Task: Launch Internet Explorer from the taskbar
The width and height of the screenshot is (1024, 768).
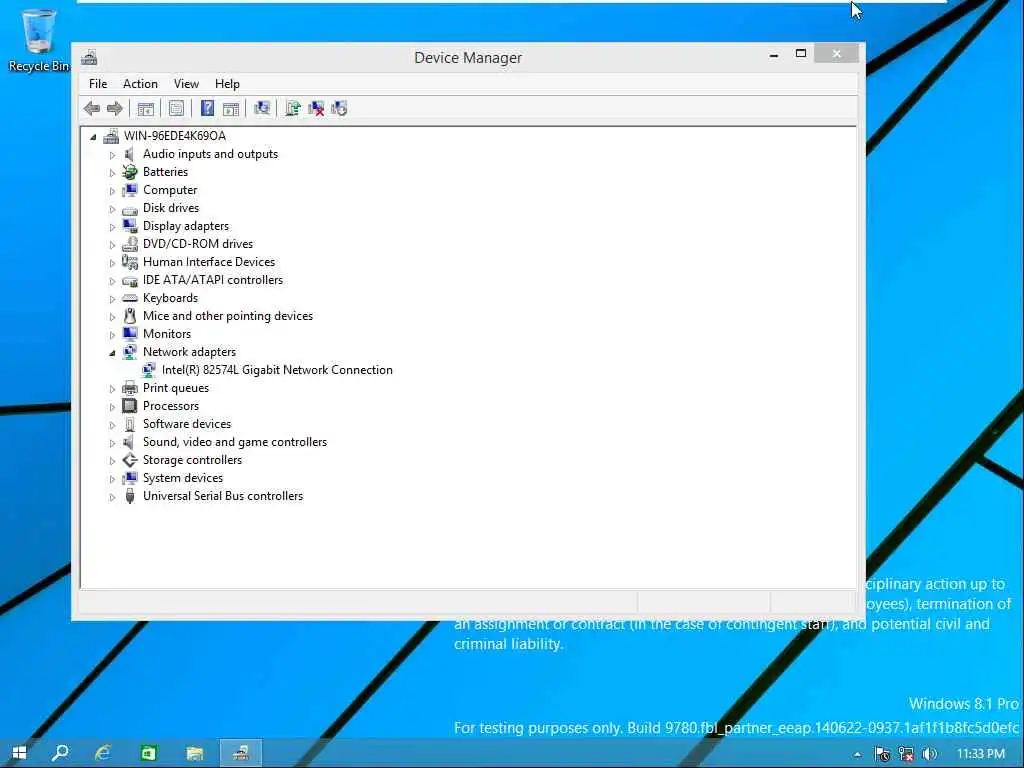Action: coord(103,753)
